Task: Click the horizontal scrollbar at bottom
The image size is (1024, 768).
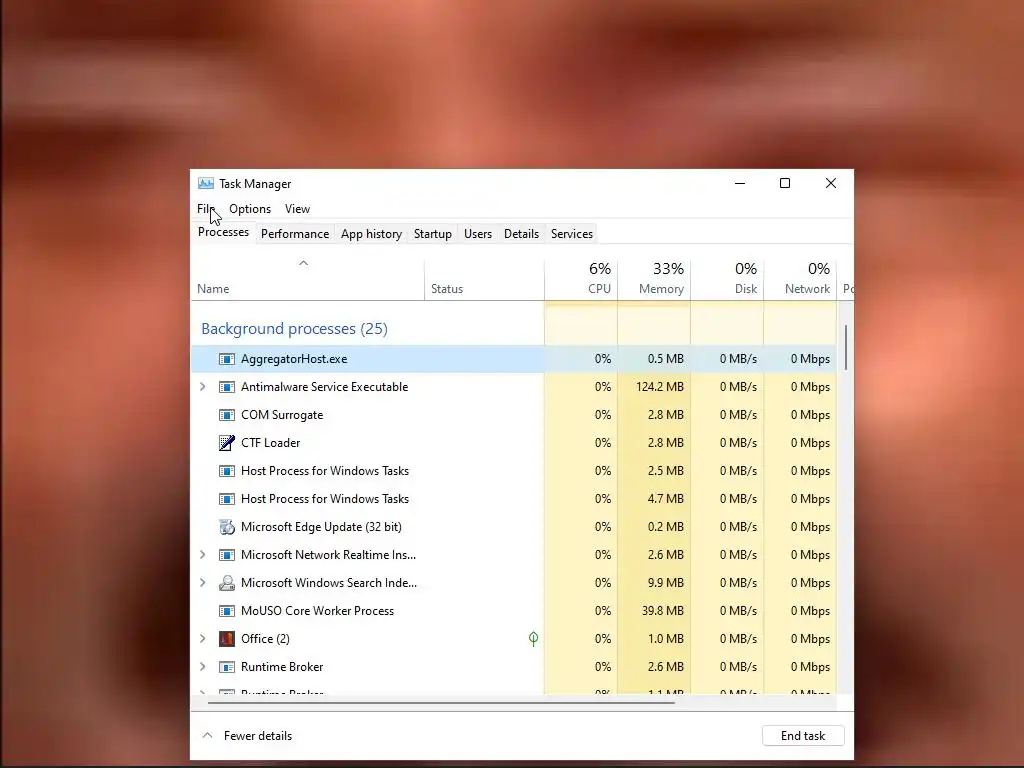Action: click(x=441, y=703)
